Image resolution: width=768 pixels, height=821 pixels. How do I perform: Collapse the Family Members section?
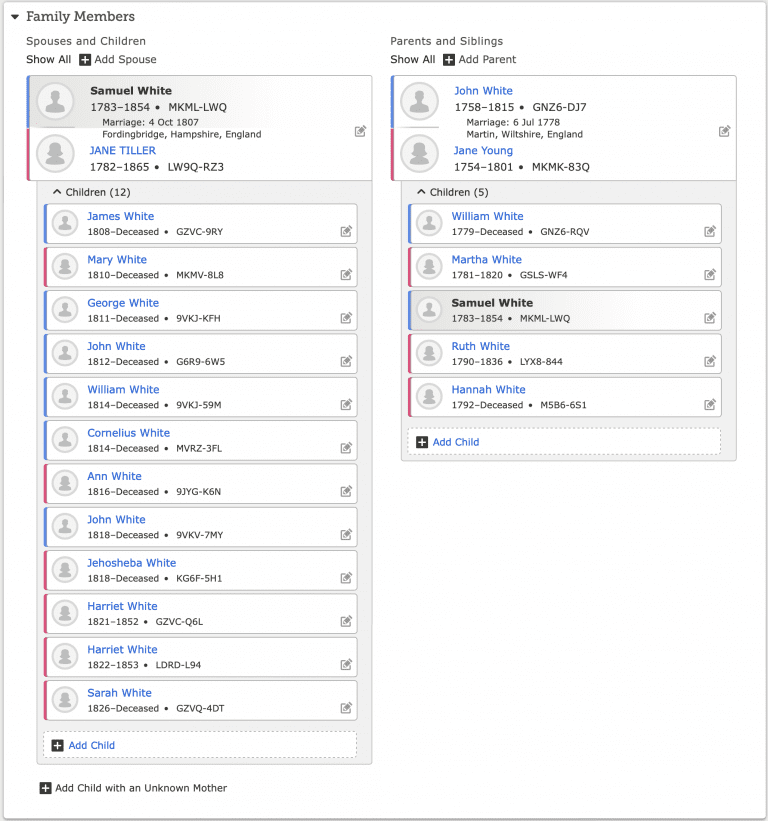pyautogui.click(x=15, y=17)
